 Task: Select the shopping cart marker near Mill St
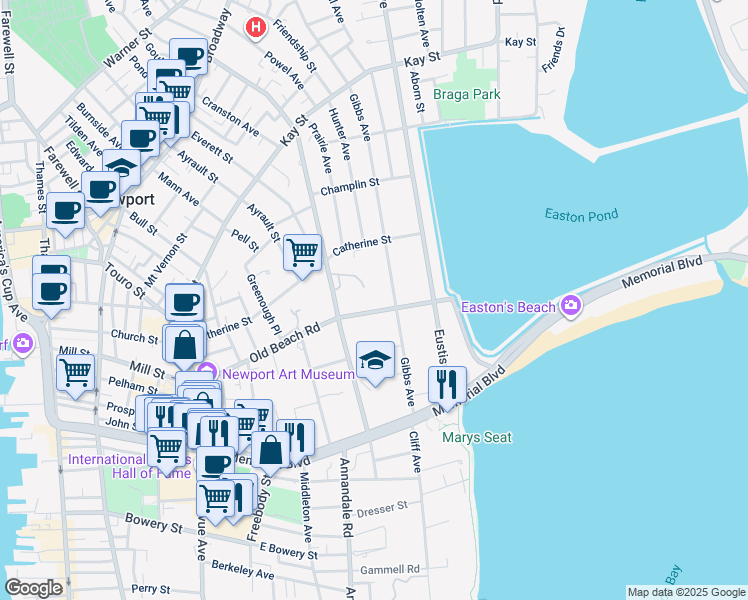point(76,371)
